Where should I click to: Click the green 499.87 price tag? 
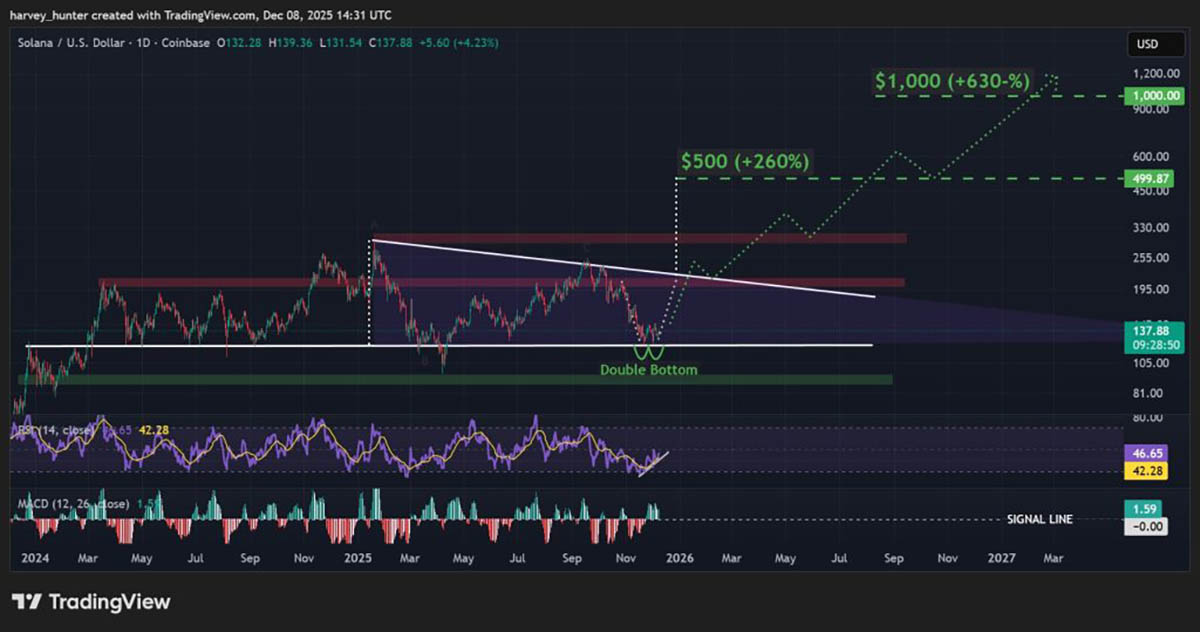pos(1146,178)
